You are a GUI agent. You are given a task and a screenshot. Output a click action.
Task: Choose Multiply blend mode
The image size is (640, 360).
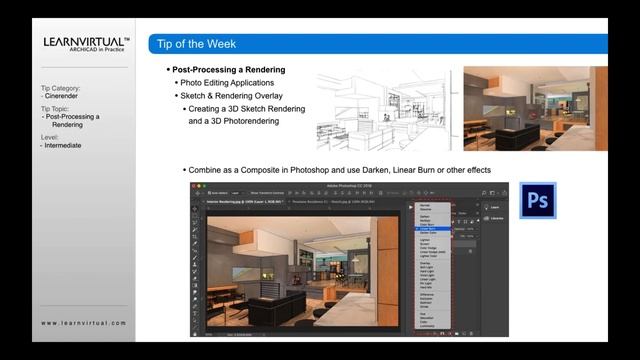click(x=425, y=220)
